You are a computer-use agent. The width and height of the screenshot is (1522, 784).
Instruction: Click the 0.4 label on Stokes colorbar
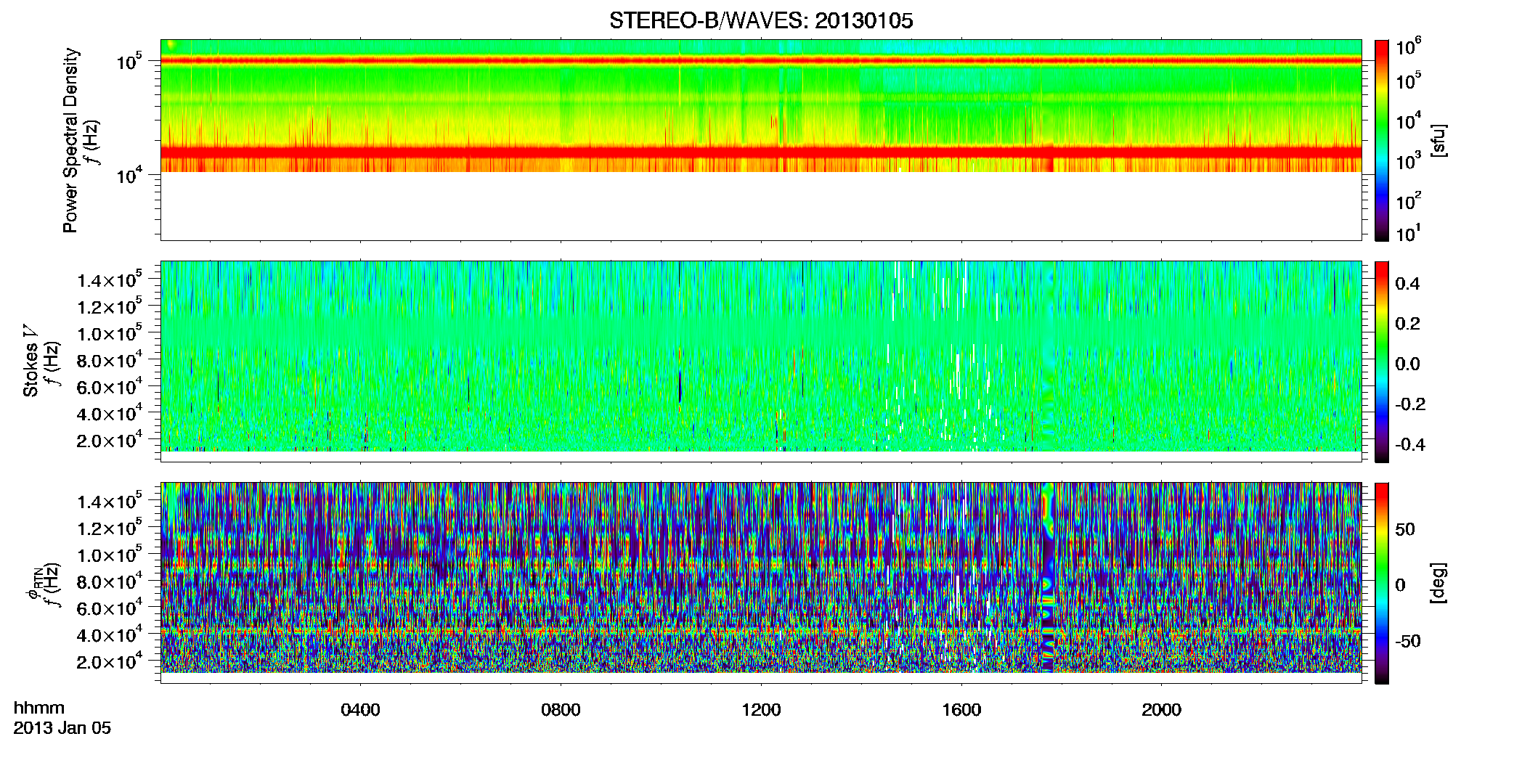[1407, 284]
